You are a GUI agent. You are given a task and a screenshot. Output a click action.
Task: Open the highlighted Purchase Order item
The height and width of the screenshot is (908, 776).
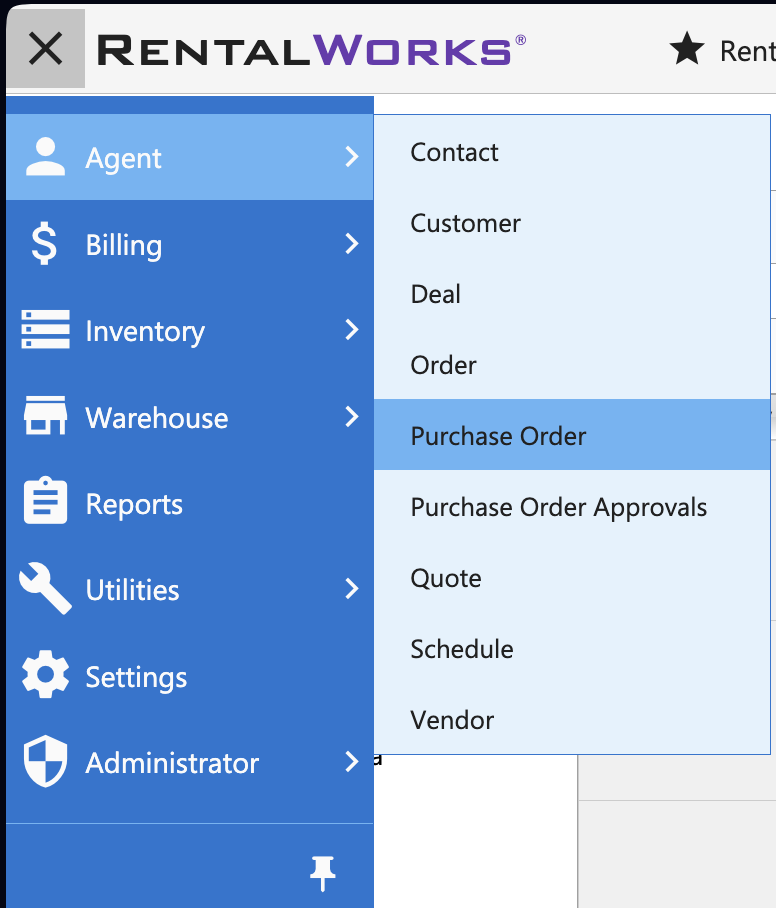pos(572,435)
